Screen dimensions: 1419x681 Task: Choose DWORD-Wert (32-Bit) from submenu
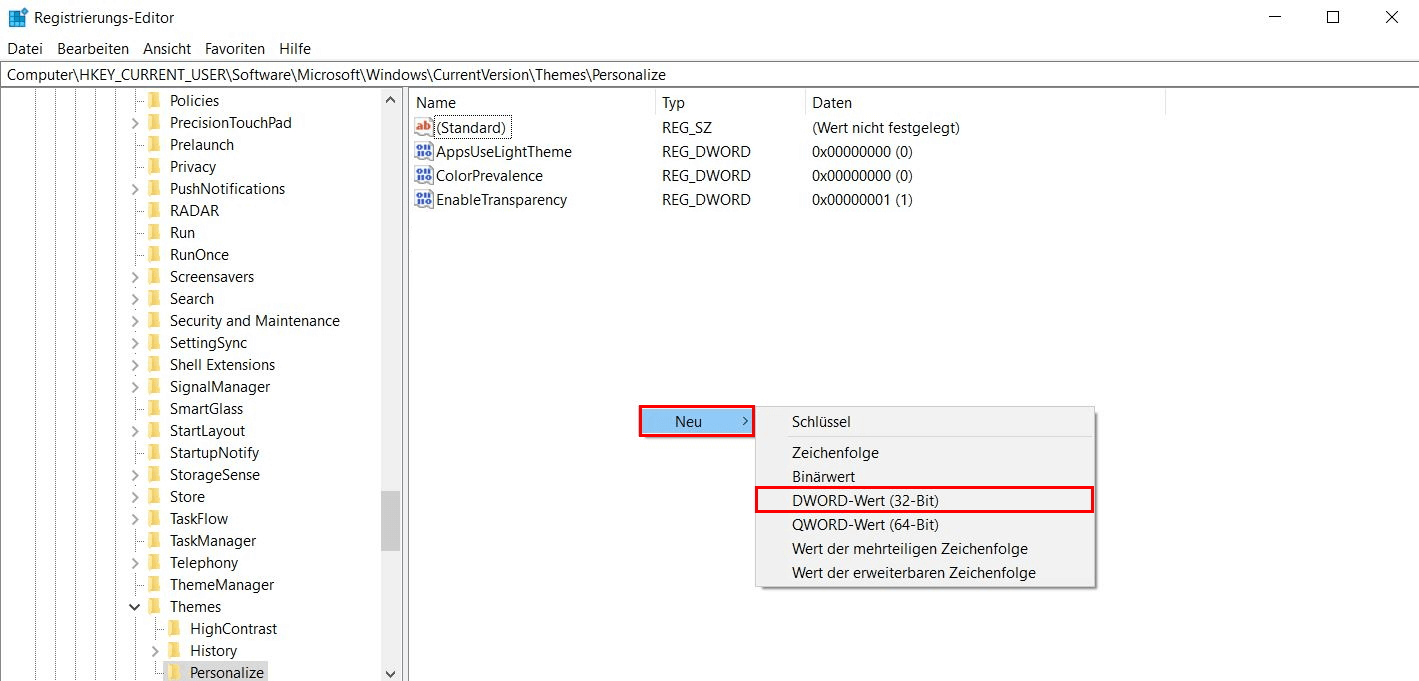pos(924,500)
